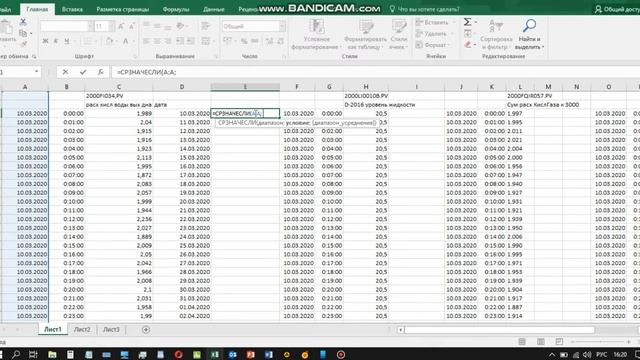Toggle italic (К) formatting
640x360 pixels.
point(56,41)
